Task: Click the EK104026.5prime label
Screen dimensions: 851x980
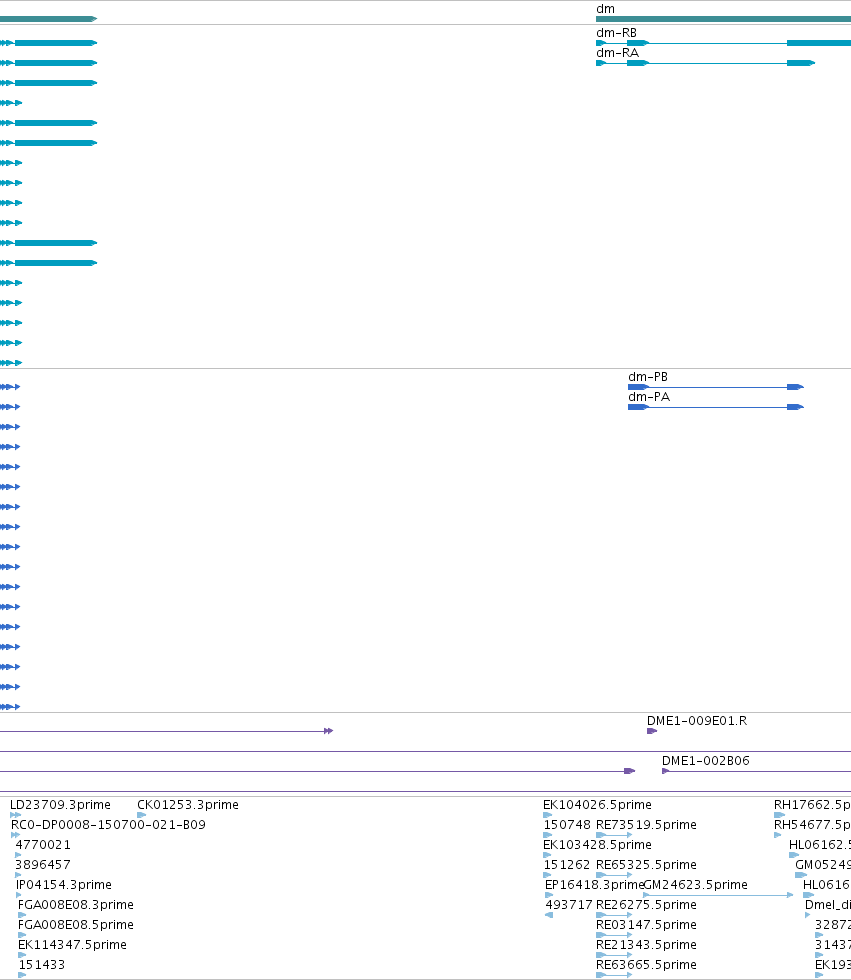Action: click(597, 804)
